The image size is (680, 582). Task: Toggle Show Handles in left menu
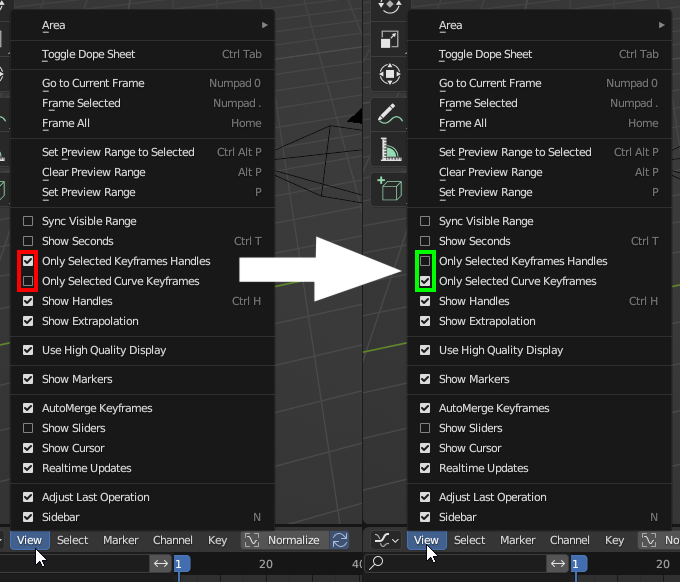(x=28, y=301)
